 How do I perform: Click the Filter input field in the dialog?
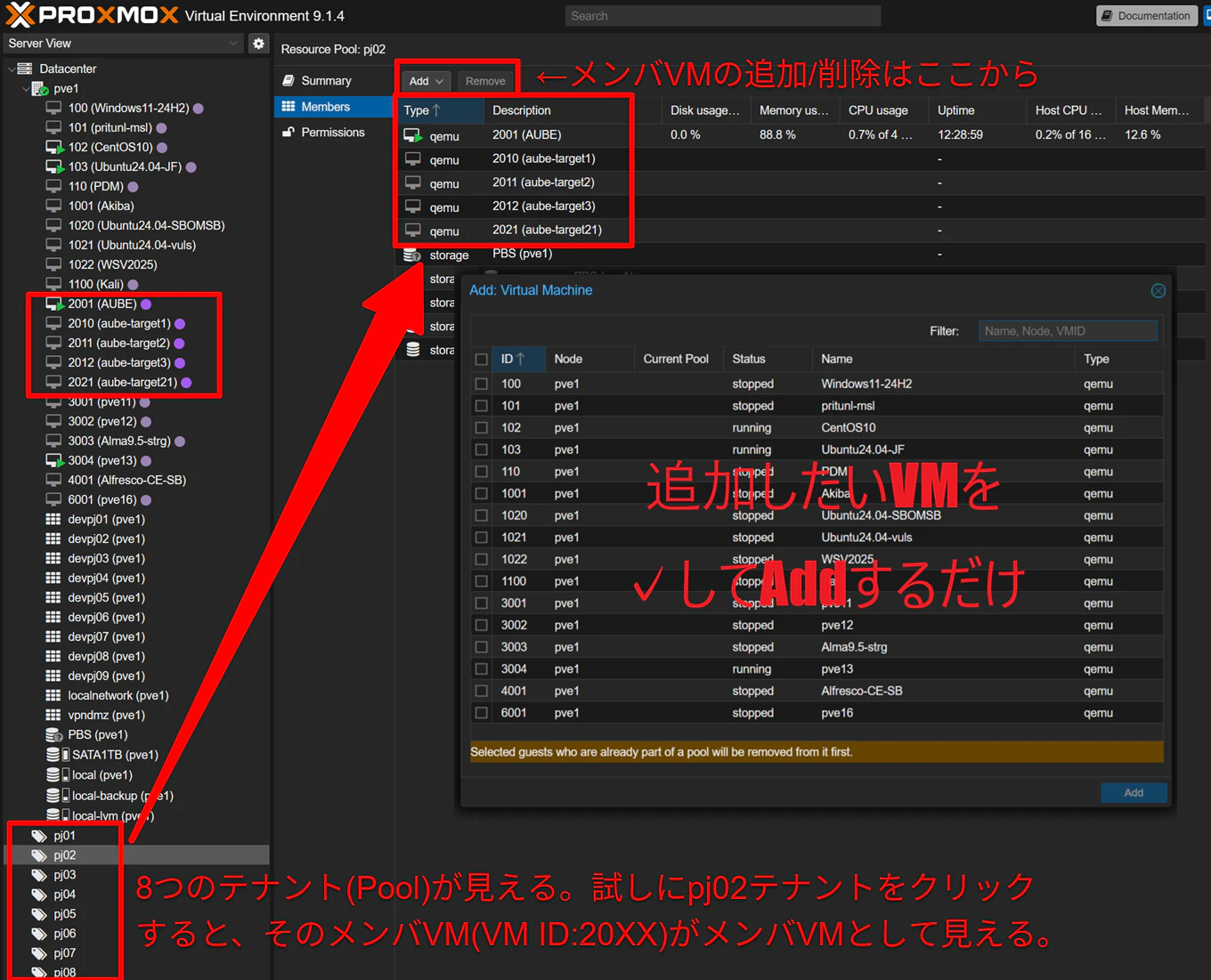[x=1068, y=330]
